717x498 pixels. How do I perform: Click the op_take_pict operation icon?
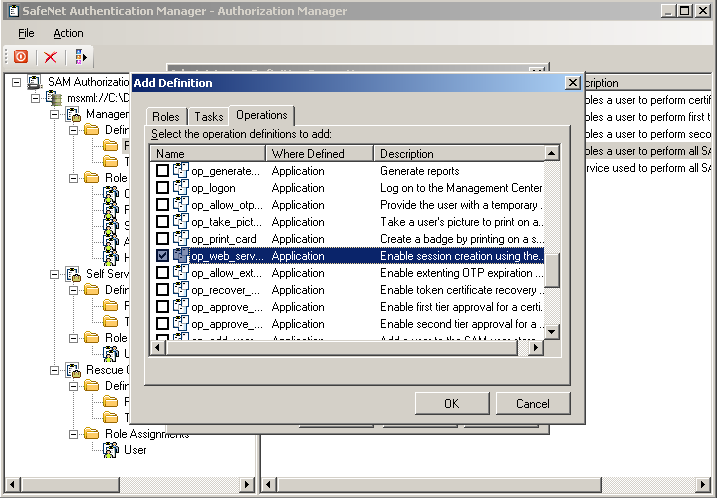[x=181, y=221]
